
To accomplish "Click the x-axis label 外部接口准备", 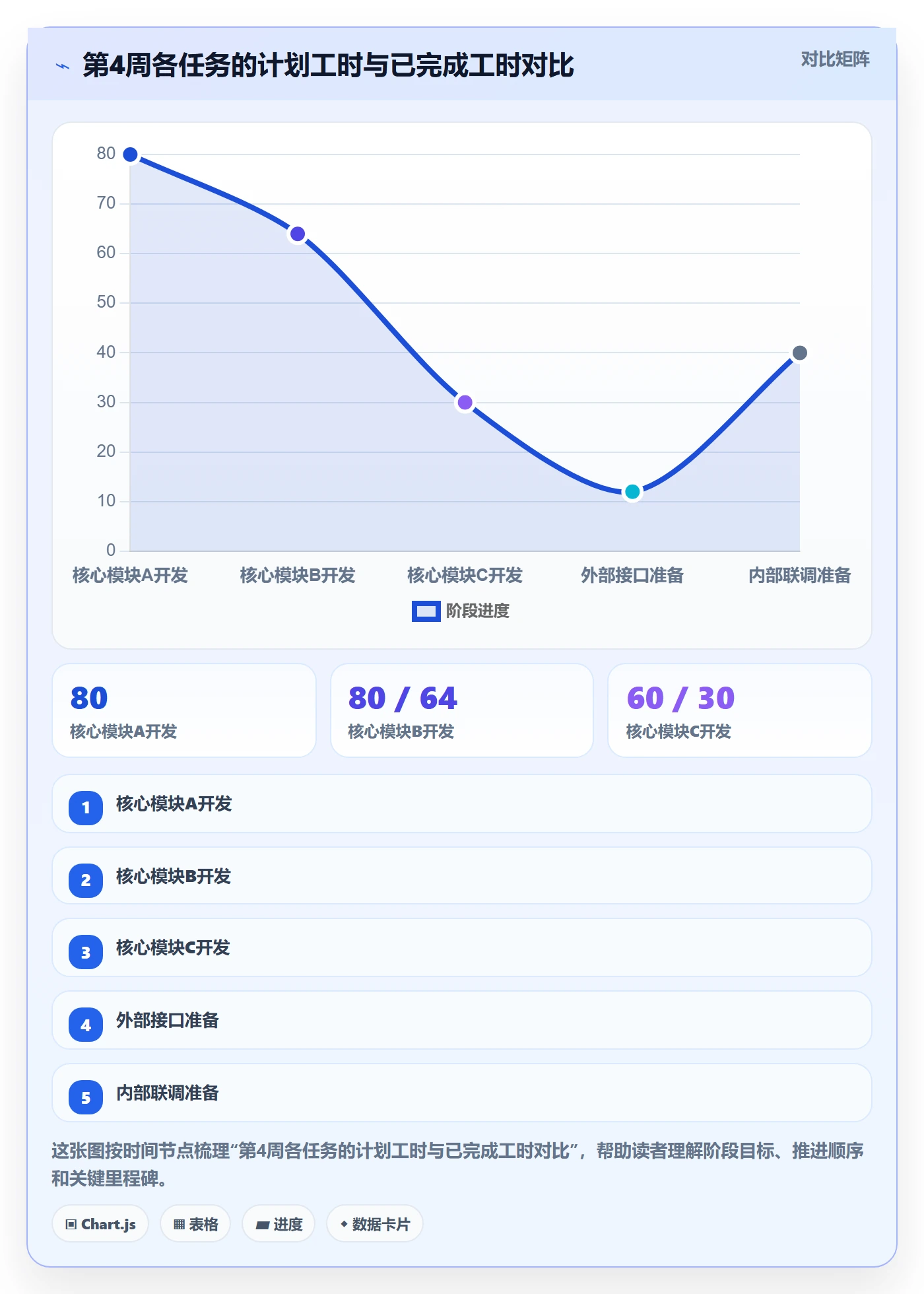I will [x=632, y=575].
